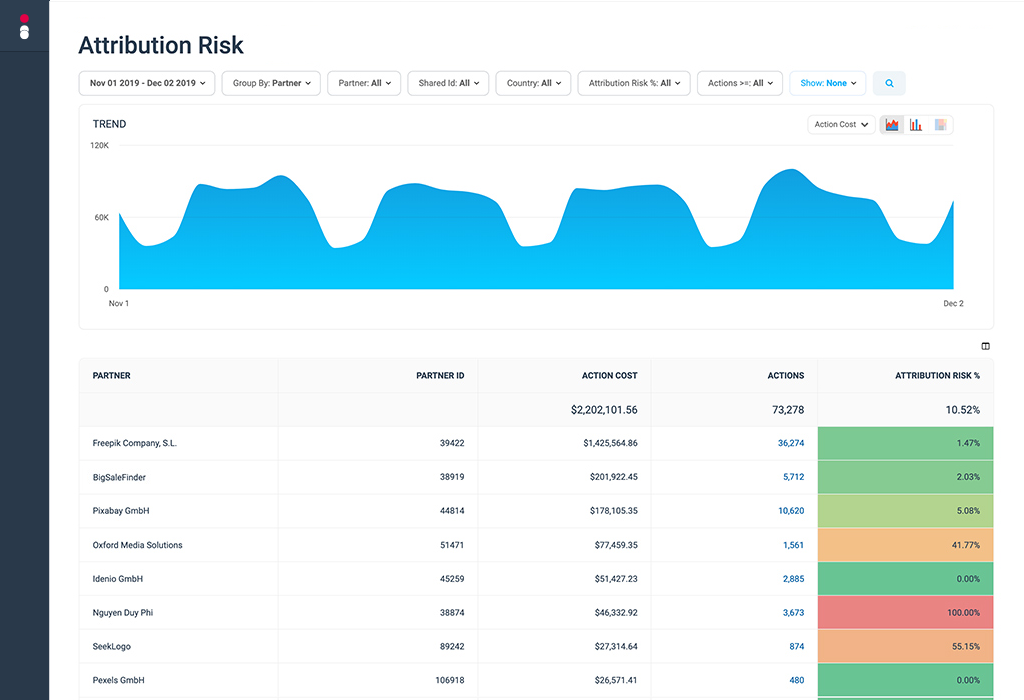Screen dimensions: 1024x700
Task: Click the red 100% attribution risk bar
Action: tap(904, 612)
